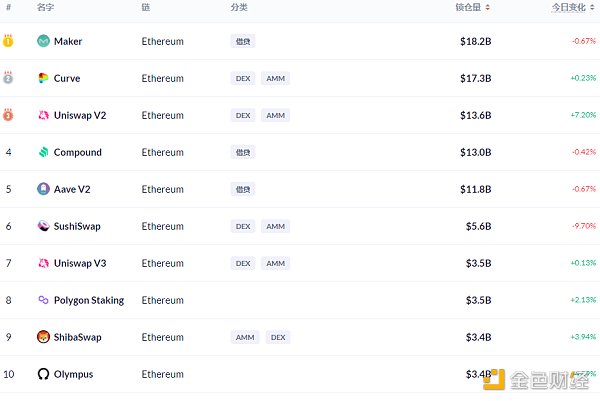Click the 名字 column header
The image size is (600, 401).
coord(45,7)
